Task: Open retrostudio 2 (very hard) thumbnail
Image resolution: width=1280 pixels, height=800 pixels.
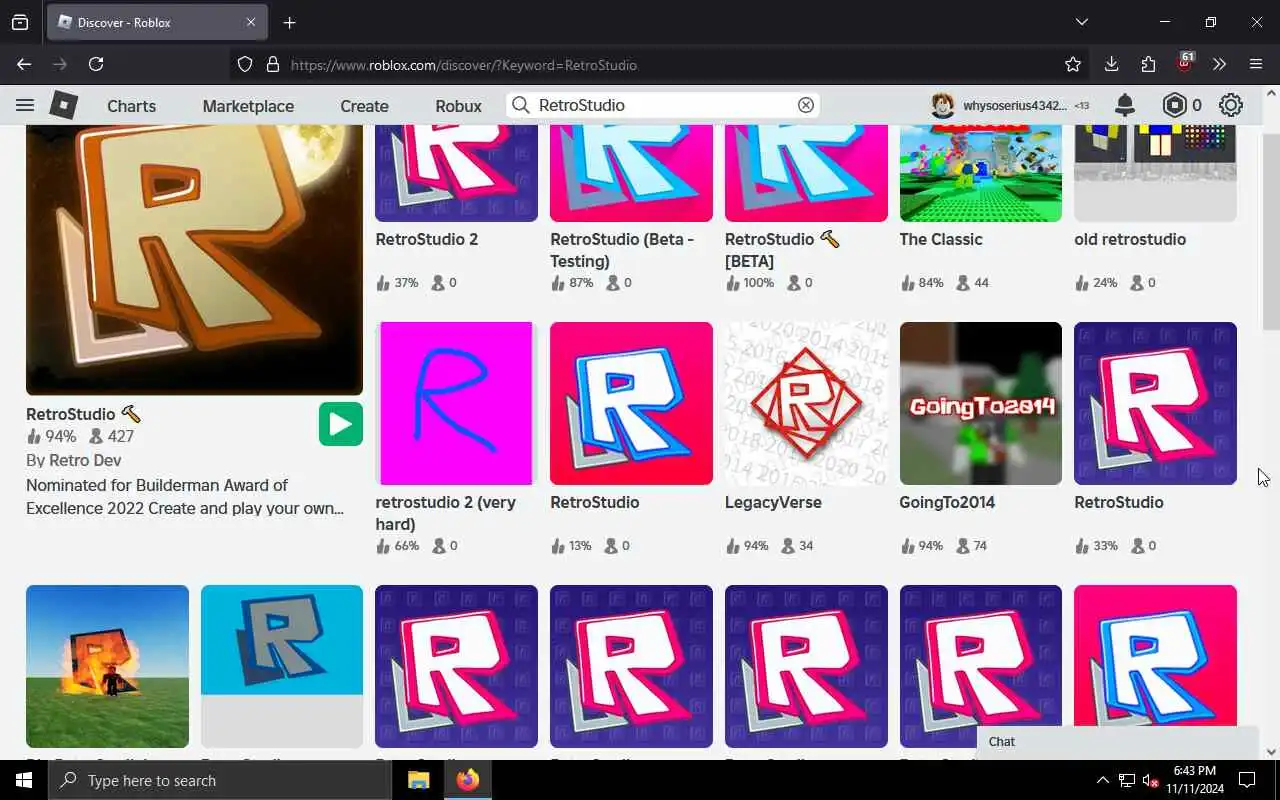Action: [456, 403]
